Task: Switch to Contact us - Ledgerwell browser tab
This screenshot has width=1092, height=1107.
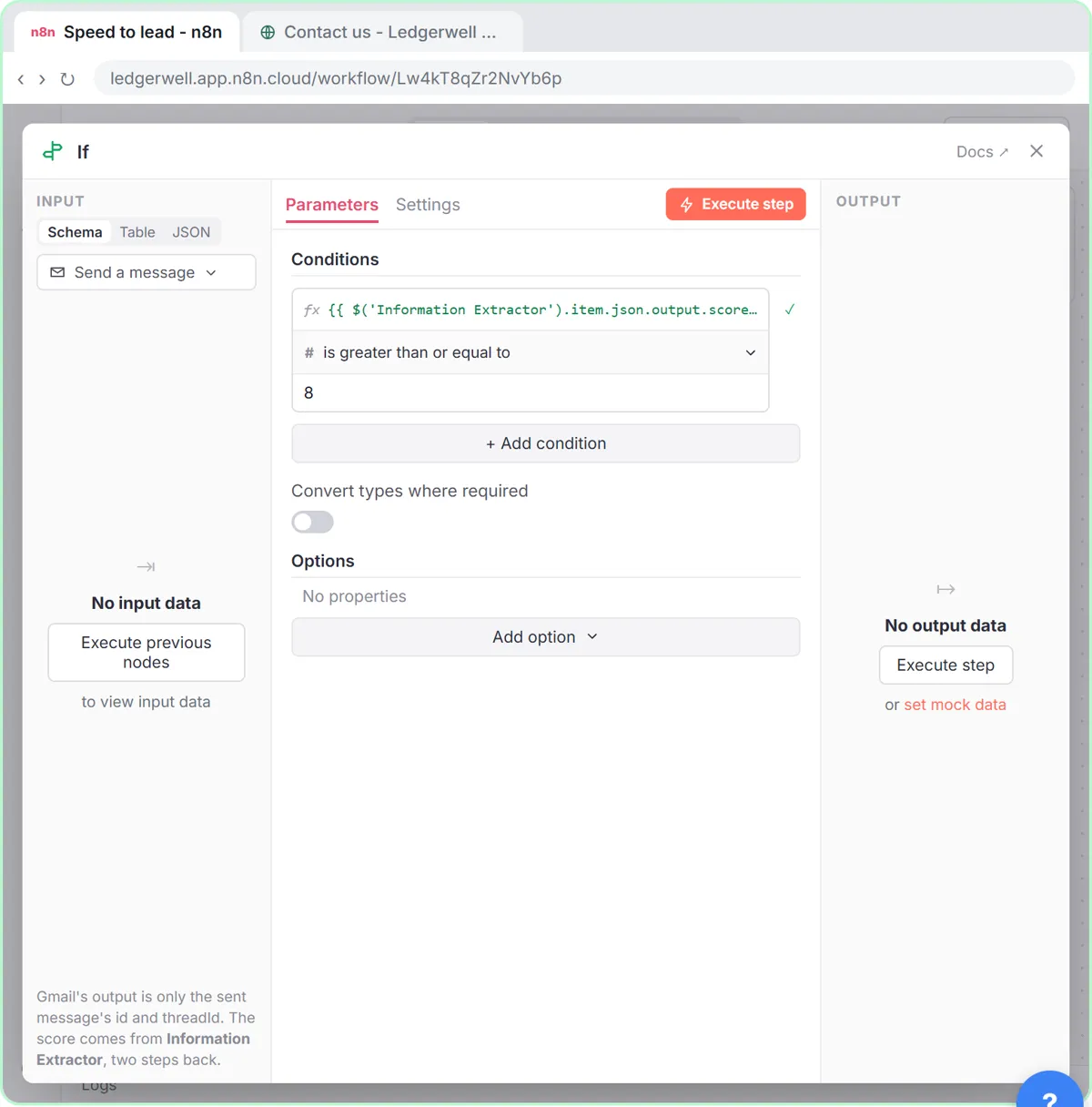Action: 382,32
